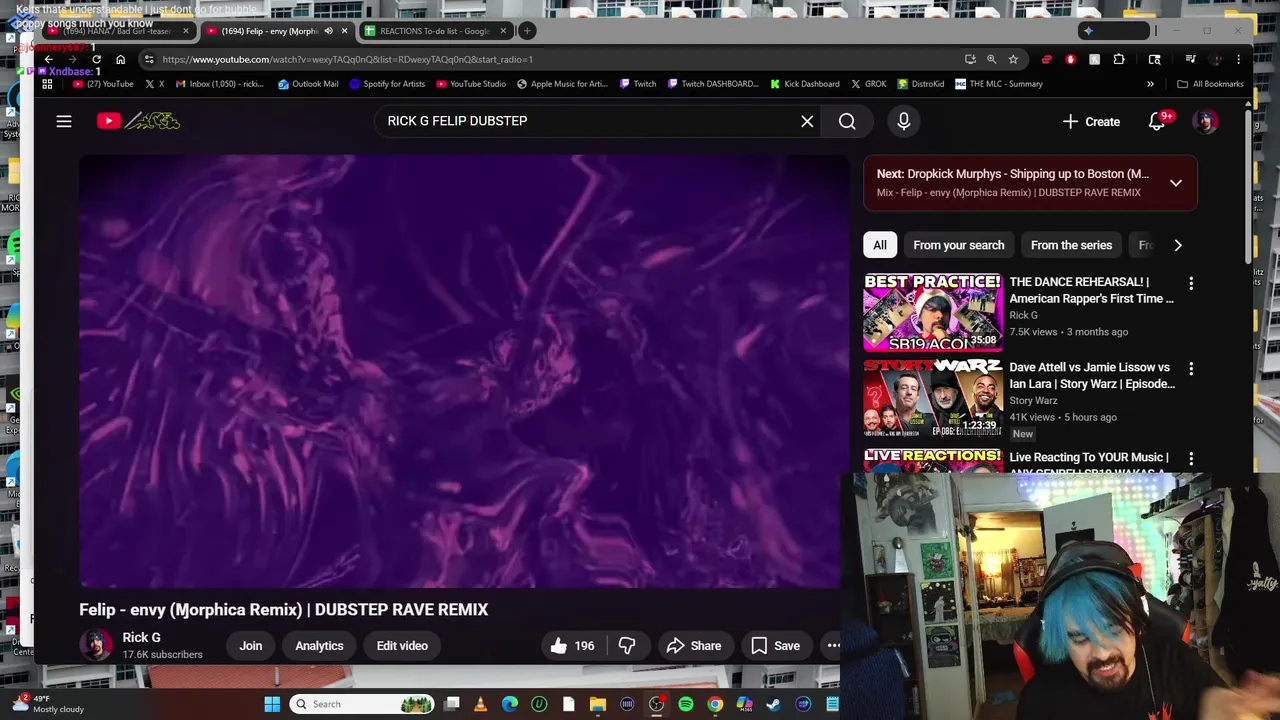Image resolution: width=1280 pixels, height=720 pixels.
Task: Open the YouTube hamburger guide menu
Action: click(x=64, y=121)
